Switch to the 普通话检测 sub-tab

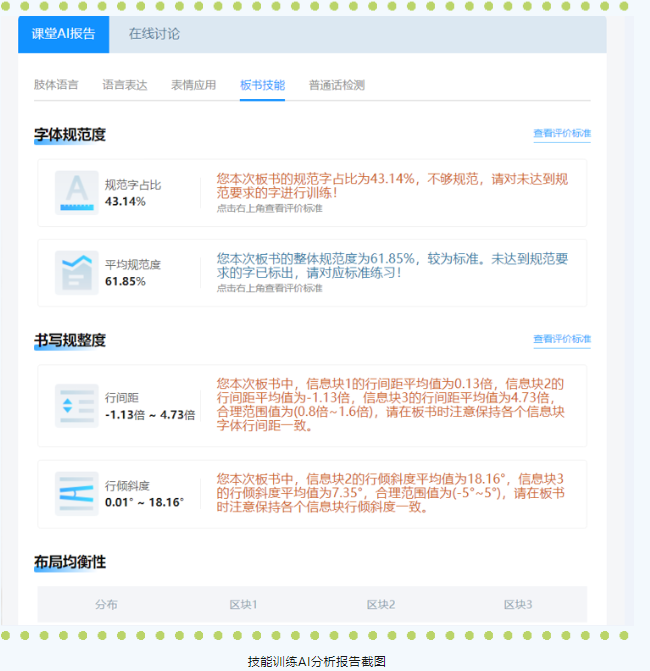click(337, 85)
